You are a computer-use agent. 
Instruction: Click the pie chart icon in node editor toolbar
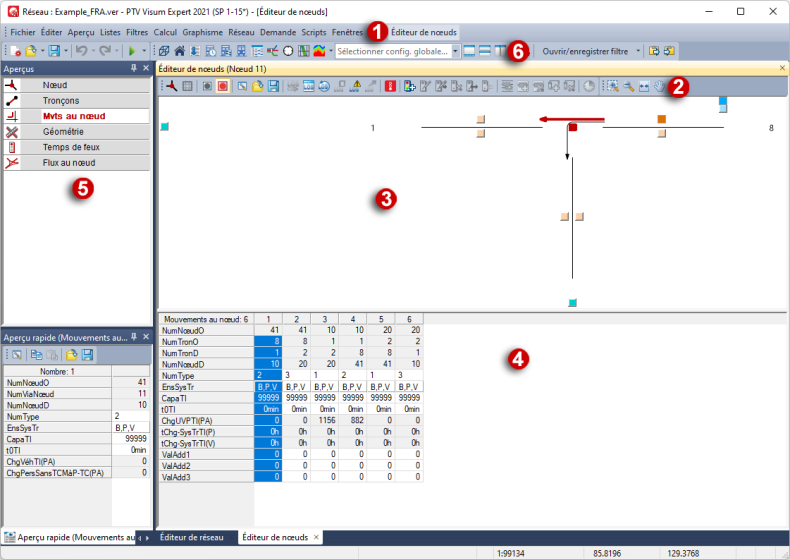588,87
